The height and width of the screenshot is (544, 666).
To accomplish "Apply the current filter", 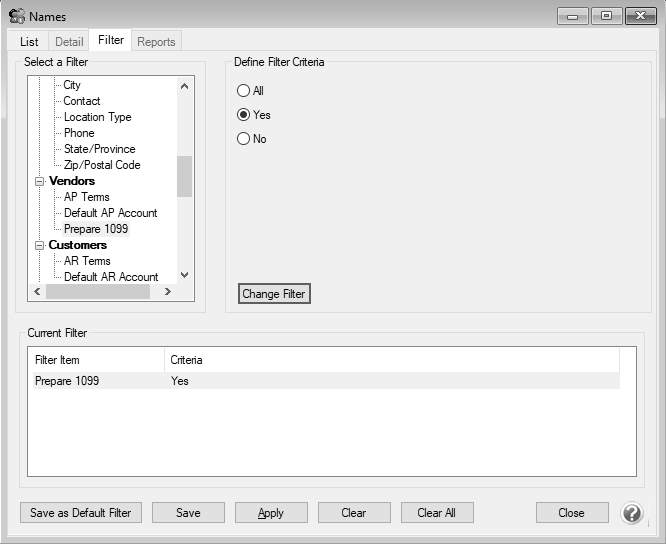I will coord(271,513).
